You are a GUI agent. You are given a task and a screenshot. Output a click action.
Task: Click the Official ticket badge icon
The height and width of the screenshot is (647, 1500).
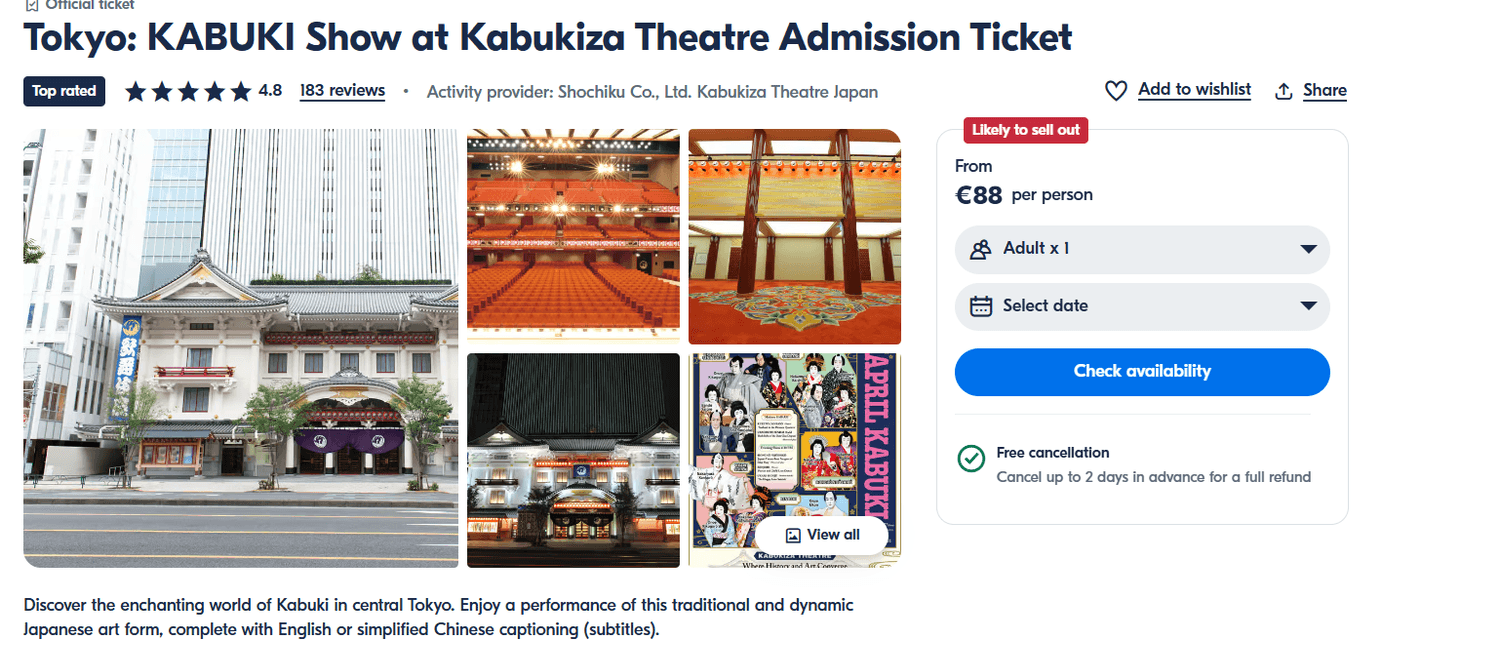(x=32, y=4)
